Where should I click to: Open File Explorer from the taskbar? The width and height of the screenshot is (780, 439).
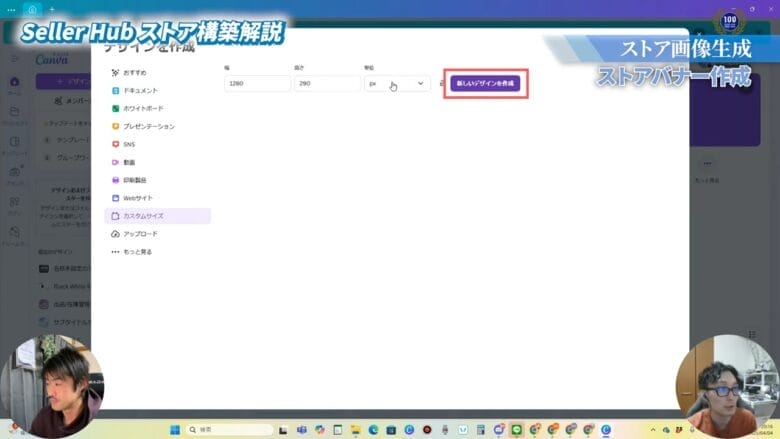click(355, 430)
